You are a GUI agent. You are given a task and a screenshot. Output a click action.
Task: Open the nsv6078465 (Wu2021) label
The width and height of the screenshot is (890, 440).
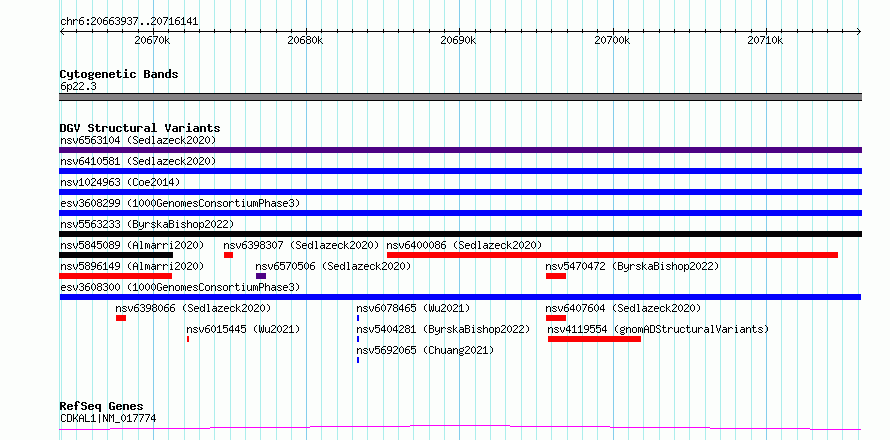coord(413,308)
